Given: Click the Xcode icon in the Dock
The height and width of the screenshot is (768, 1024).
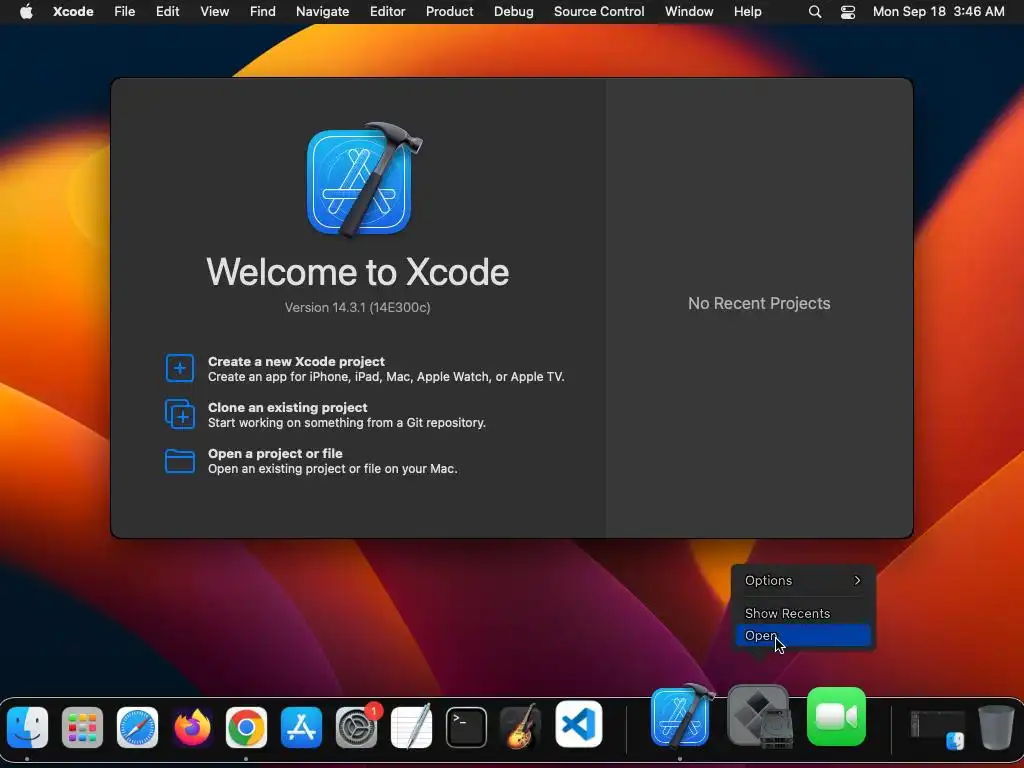Looking at the screenshot, I should pyautogui.click(x=680, y=717).
